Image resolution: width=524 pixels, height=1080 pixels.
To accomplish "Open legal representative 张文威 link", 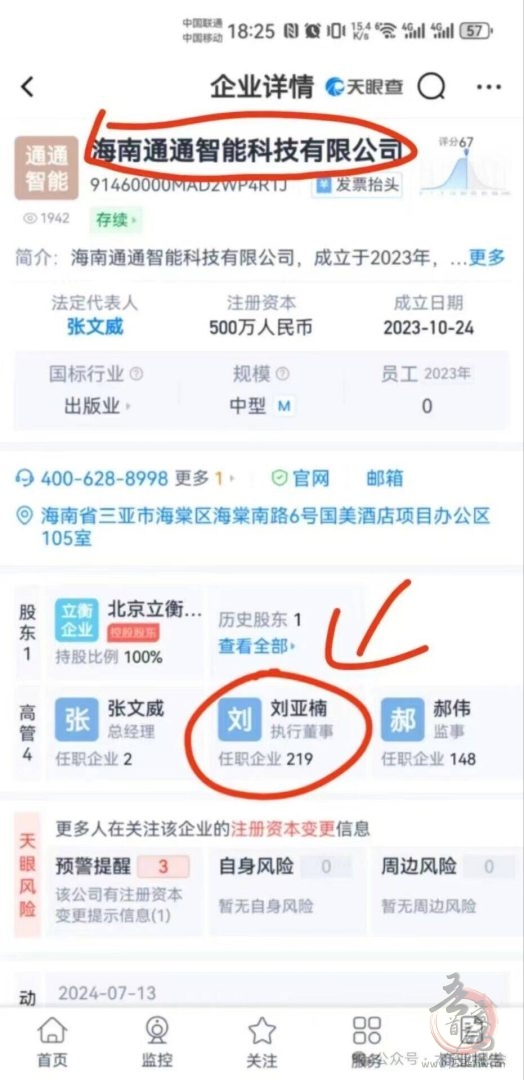I will point(95,327).
